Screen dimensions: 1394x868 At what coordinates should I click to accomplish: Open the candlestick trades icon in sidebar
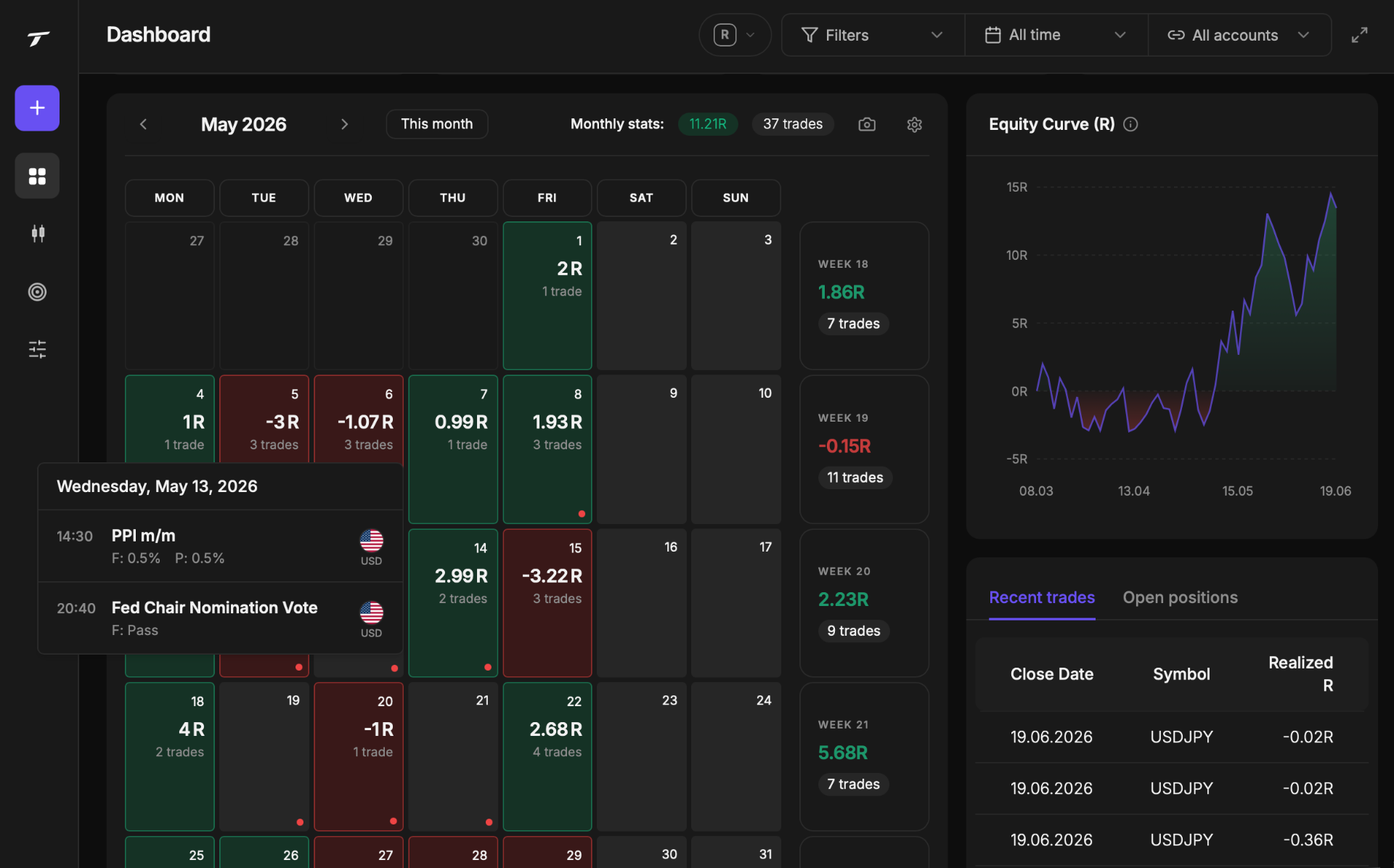coord(37,233)
